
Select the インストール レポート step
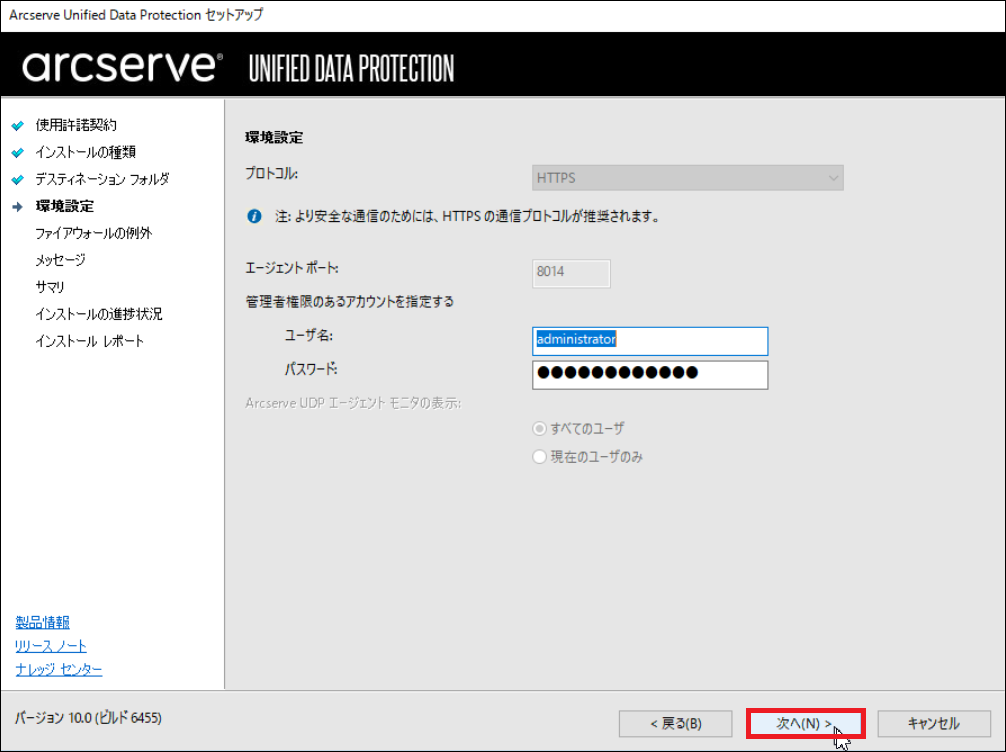click(90, 341)
